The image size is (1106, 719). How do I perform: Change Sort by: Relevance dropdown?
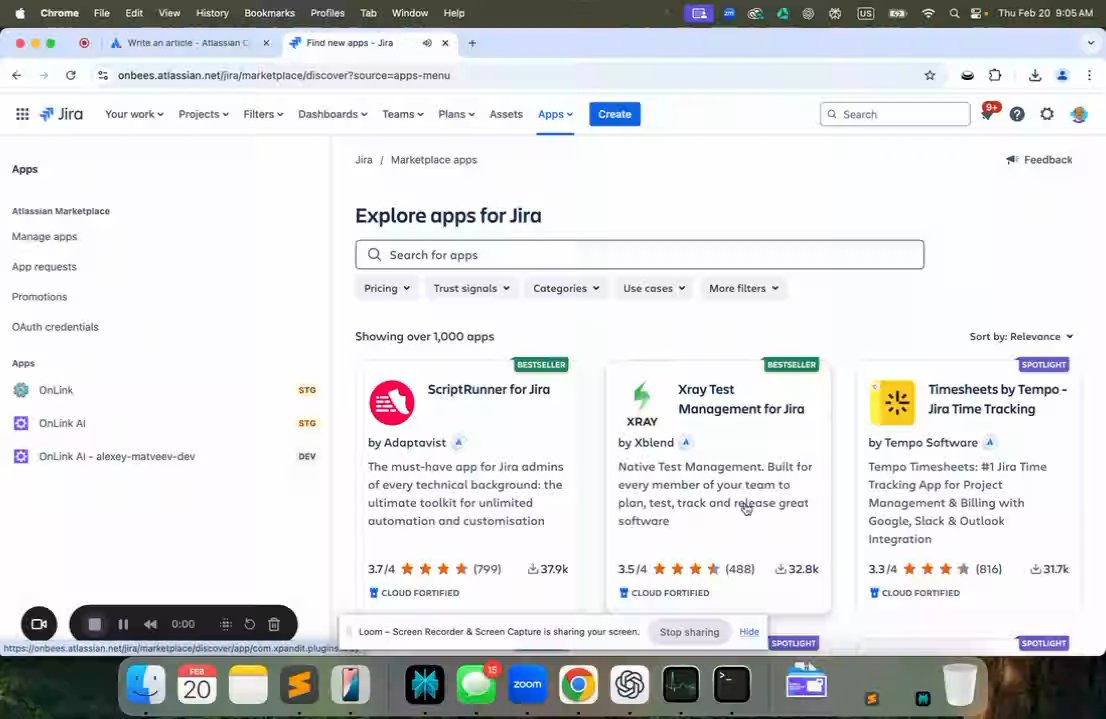(x=1021, y=336)
